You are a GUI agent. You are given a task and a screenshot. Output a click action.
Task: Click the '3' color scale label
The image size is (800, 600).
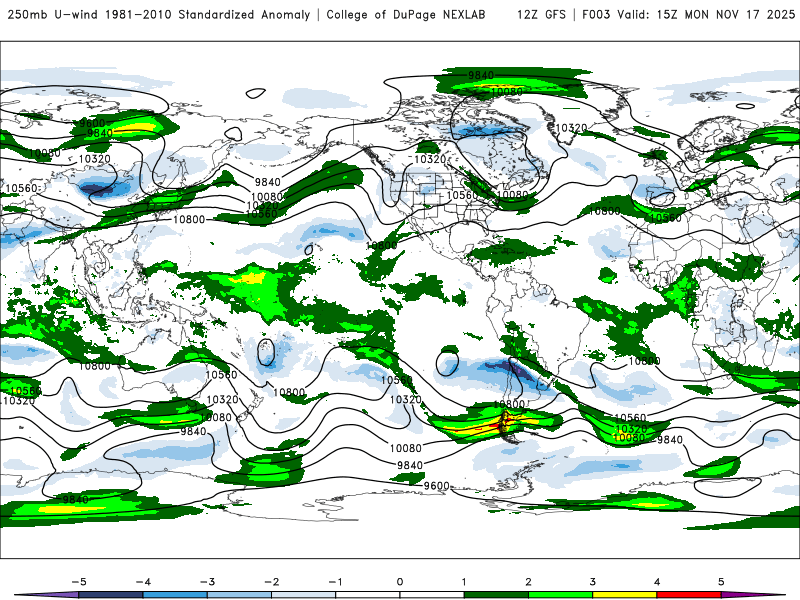[x=592, y=582]
